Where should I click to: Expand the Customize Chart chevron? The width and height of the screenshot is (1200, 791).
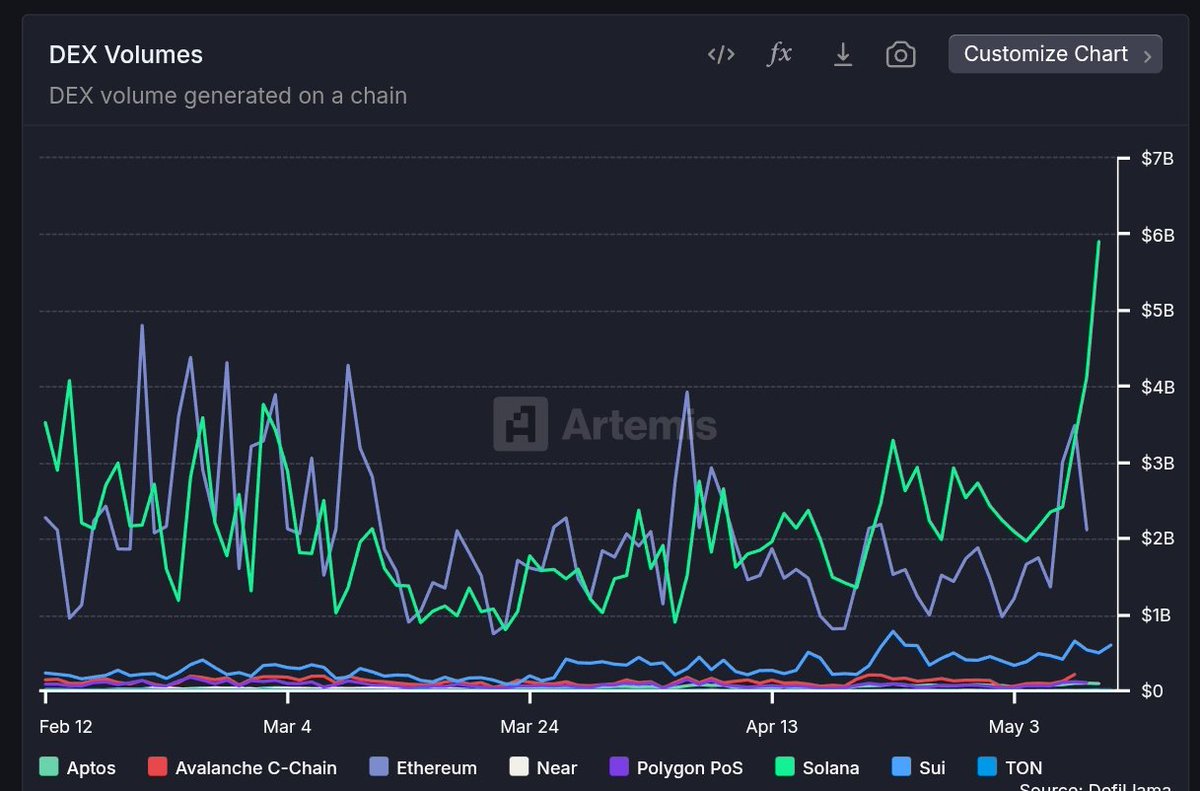point(1146,54)
